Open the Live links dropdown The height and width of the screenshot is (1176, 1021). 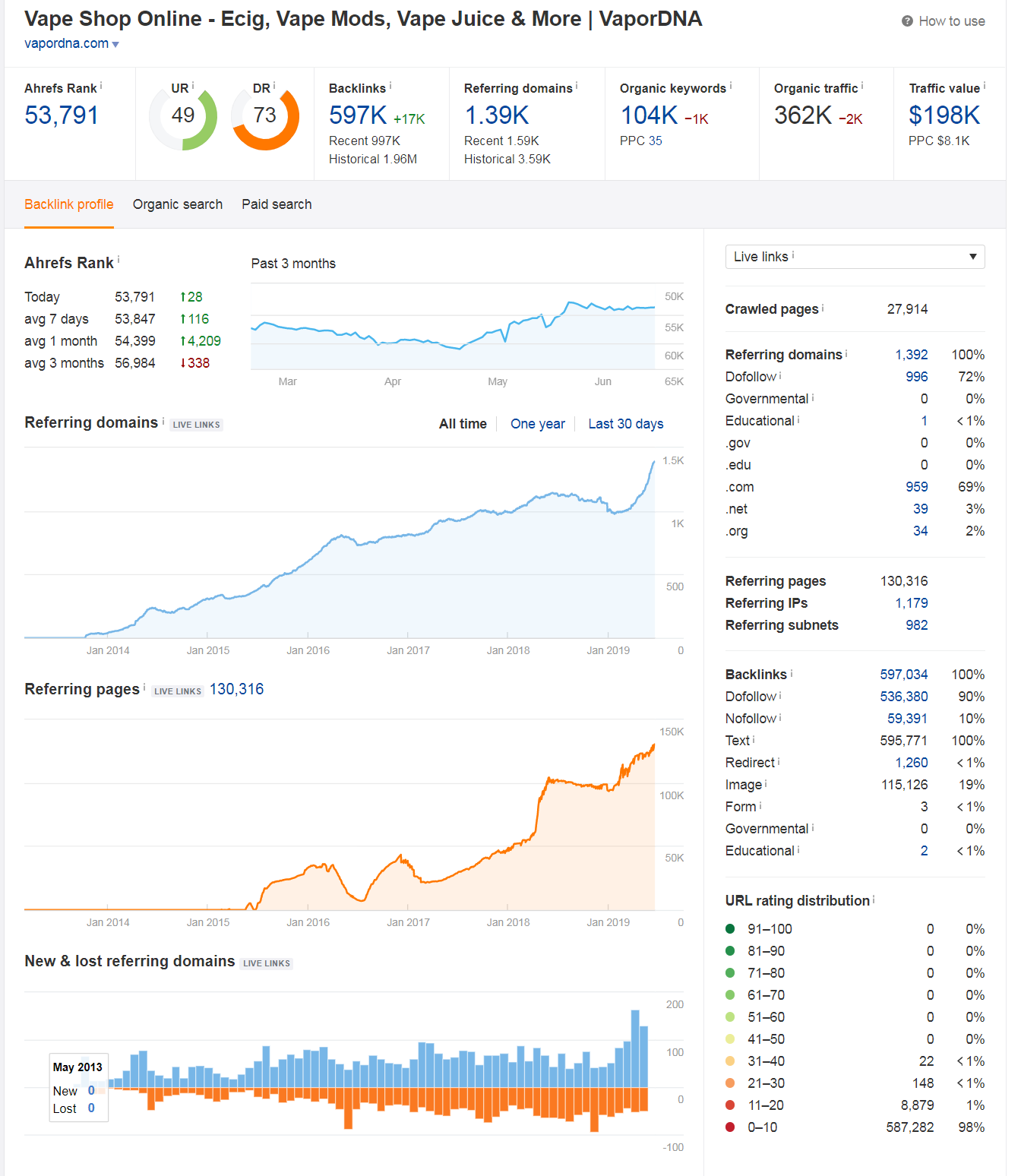click(855, 257)
